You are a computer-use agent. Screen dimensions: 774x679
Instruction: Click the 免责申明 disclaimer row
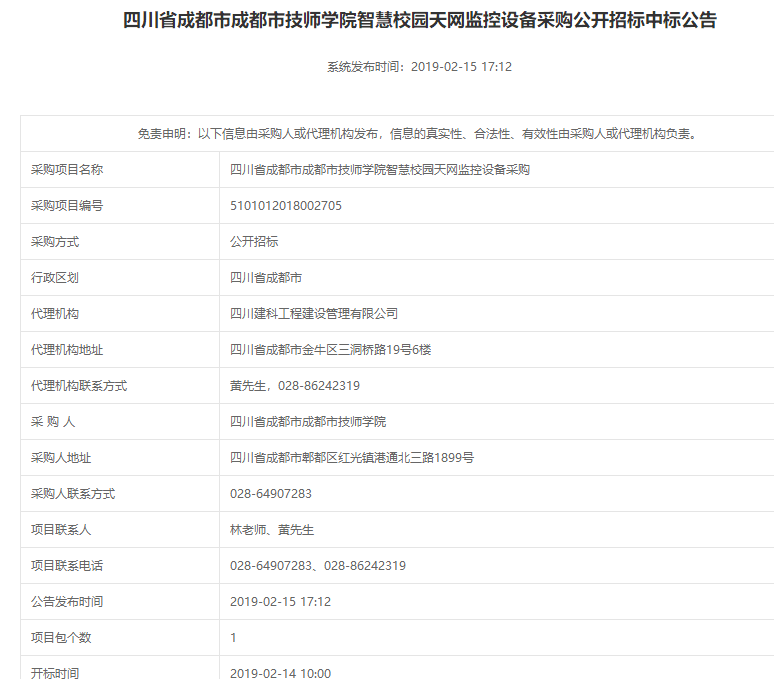(x=416, y=134)
